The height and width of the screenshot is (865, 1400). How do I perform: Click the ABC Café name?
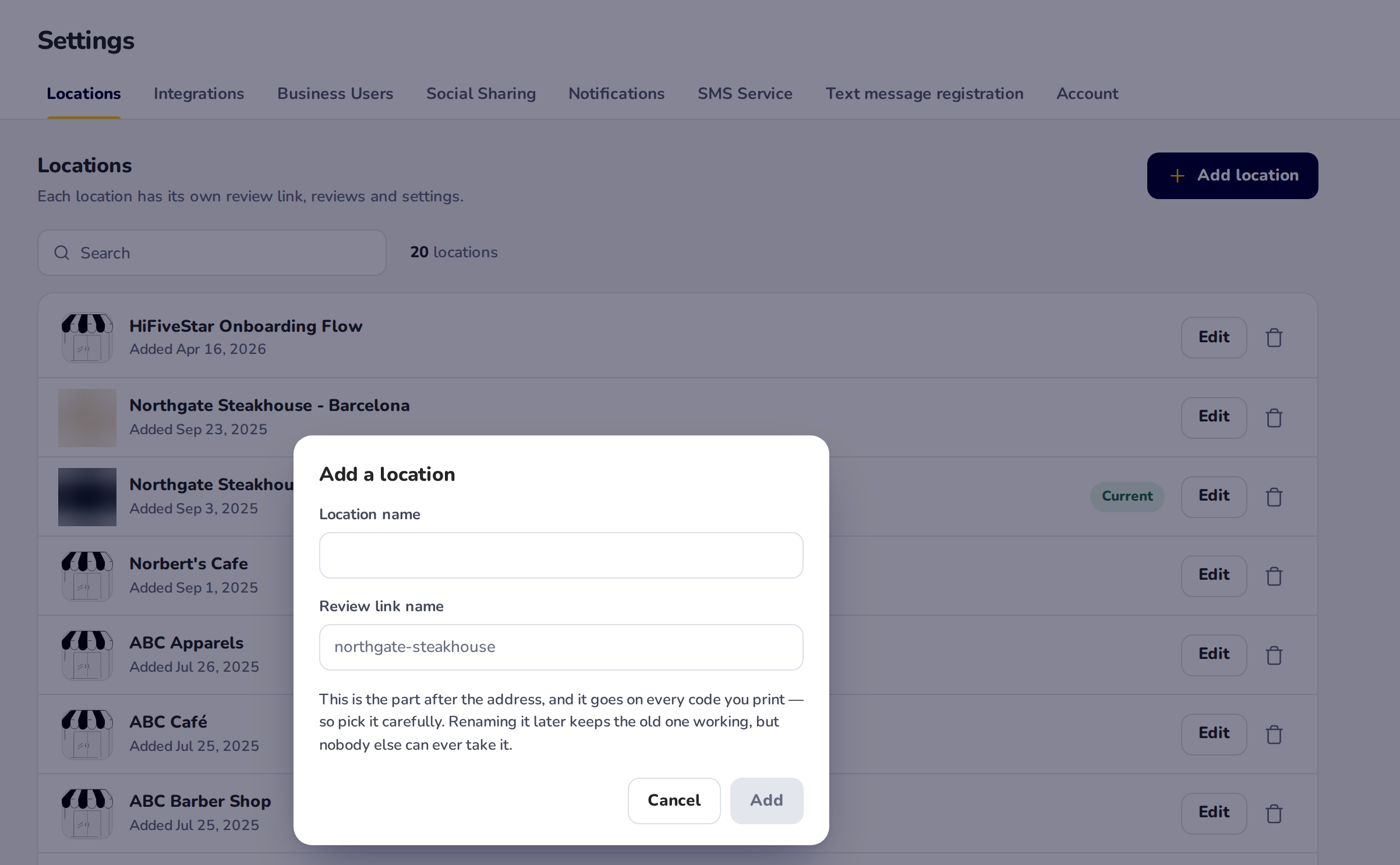(x=168, y=722)
